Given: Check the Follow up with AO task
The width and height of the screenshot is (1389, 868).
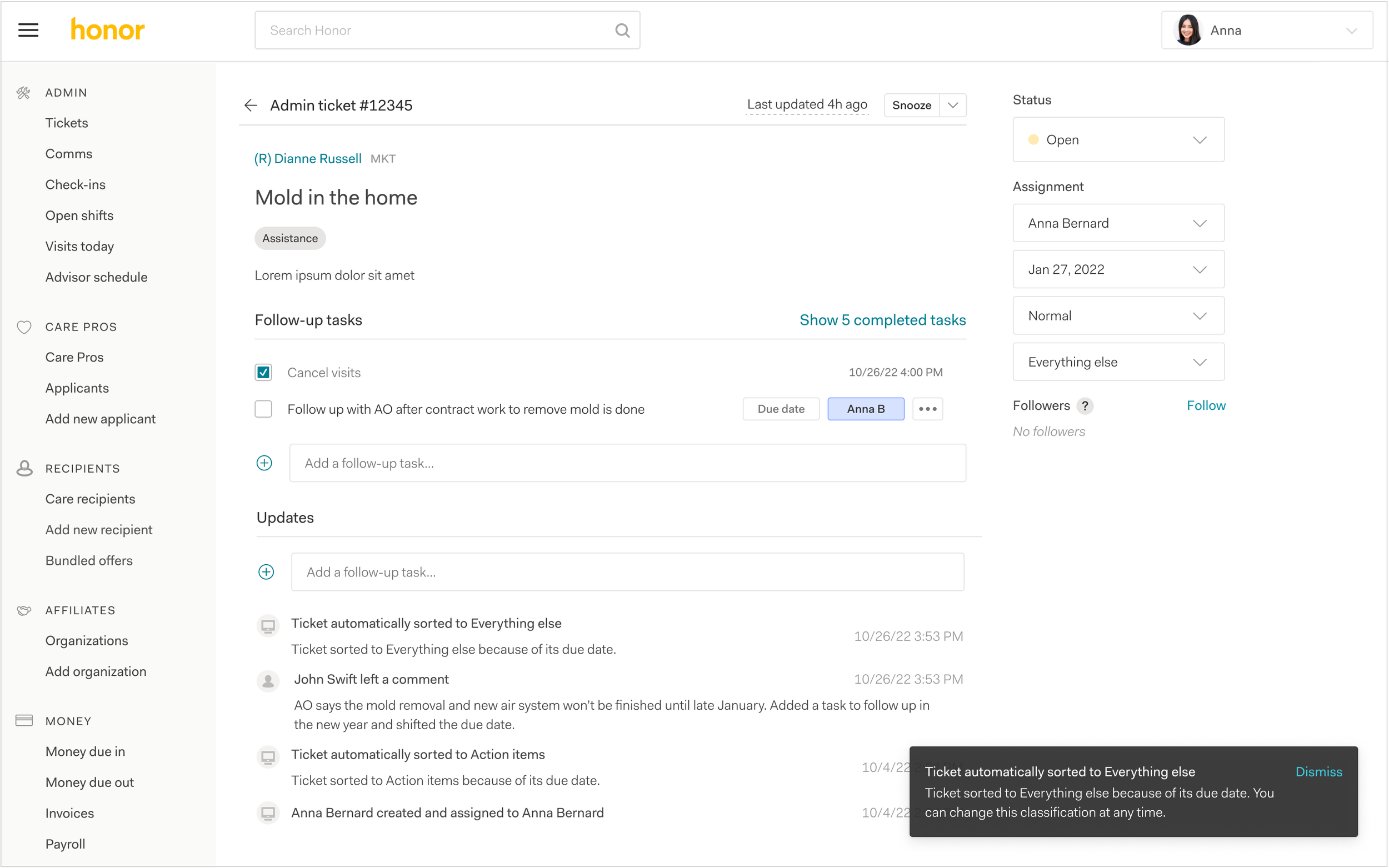Looking at the screenshot, I should pyautogui.click(x=263, y=409).
